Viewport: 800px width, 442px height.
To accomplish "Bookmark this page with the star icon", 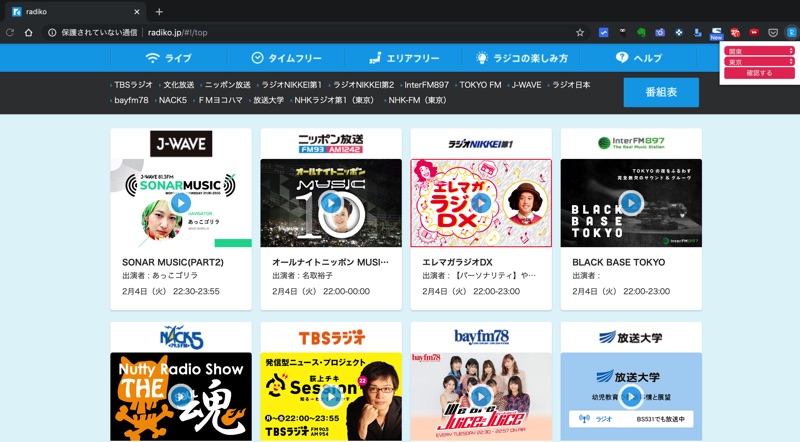I will (x=579, y=32).
